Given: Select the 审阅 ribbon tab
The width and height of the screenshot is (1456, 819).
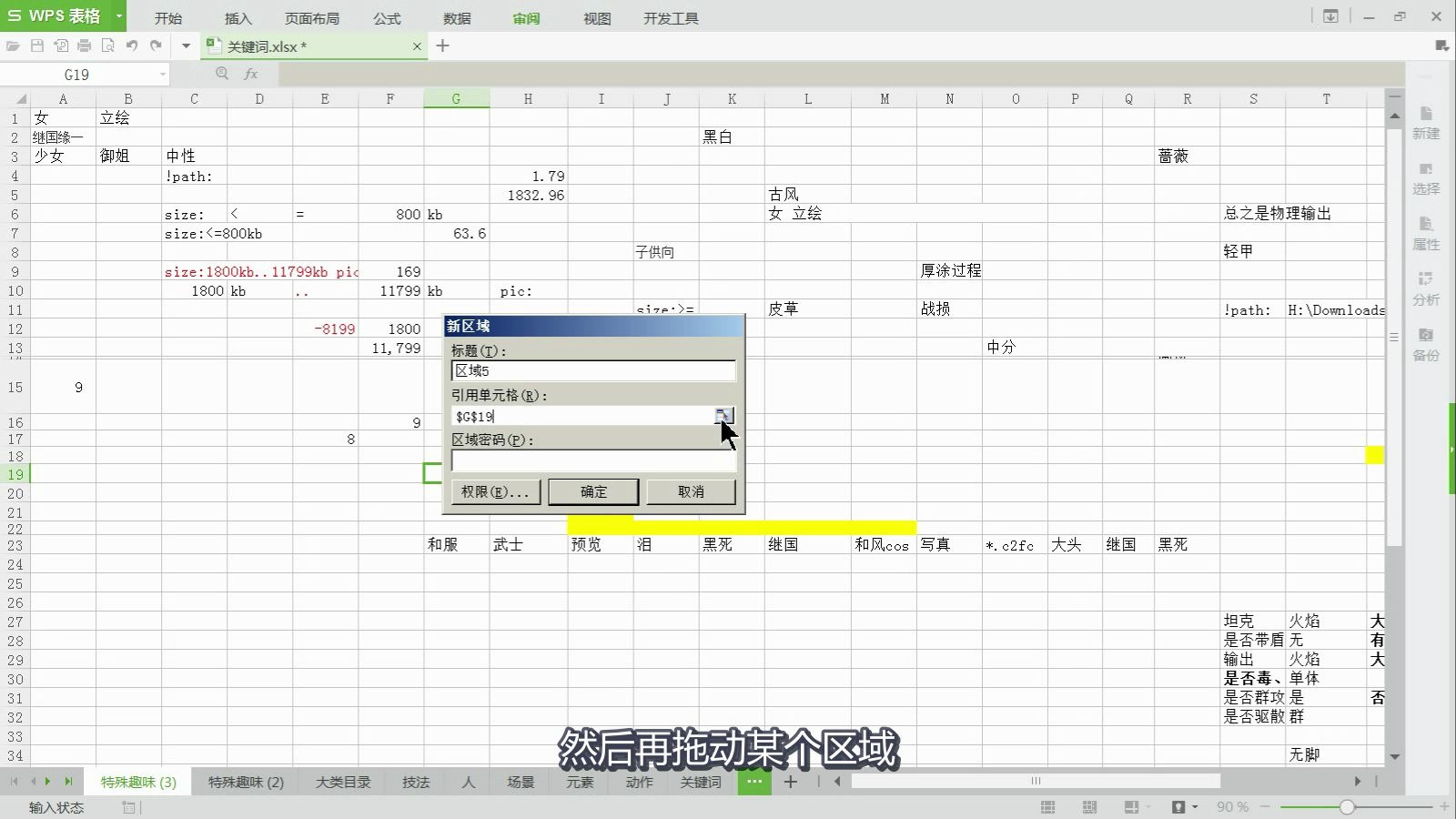Looking at the screenshot, I should pos(526,18).
